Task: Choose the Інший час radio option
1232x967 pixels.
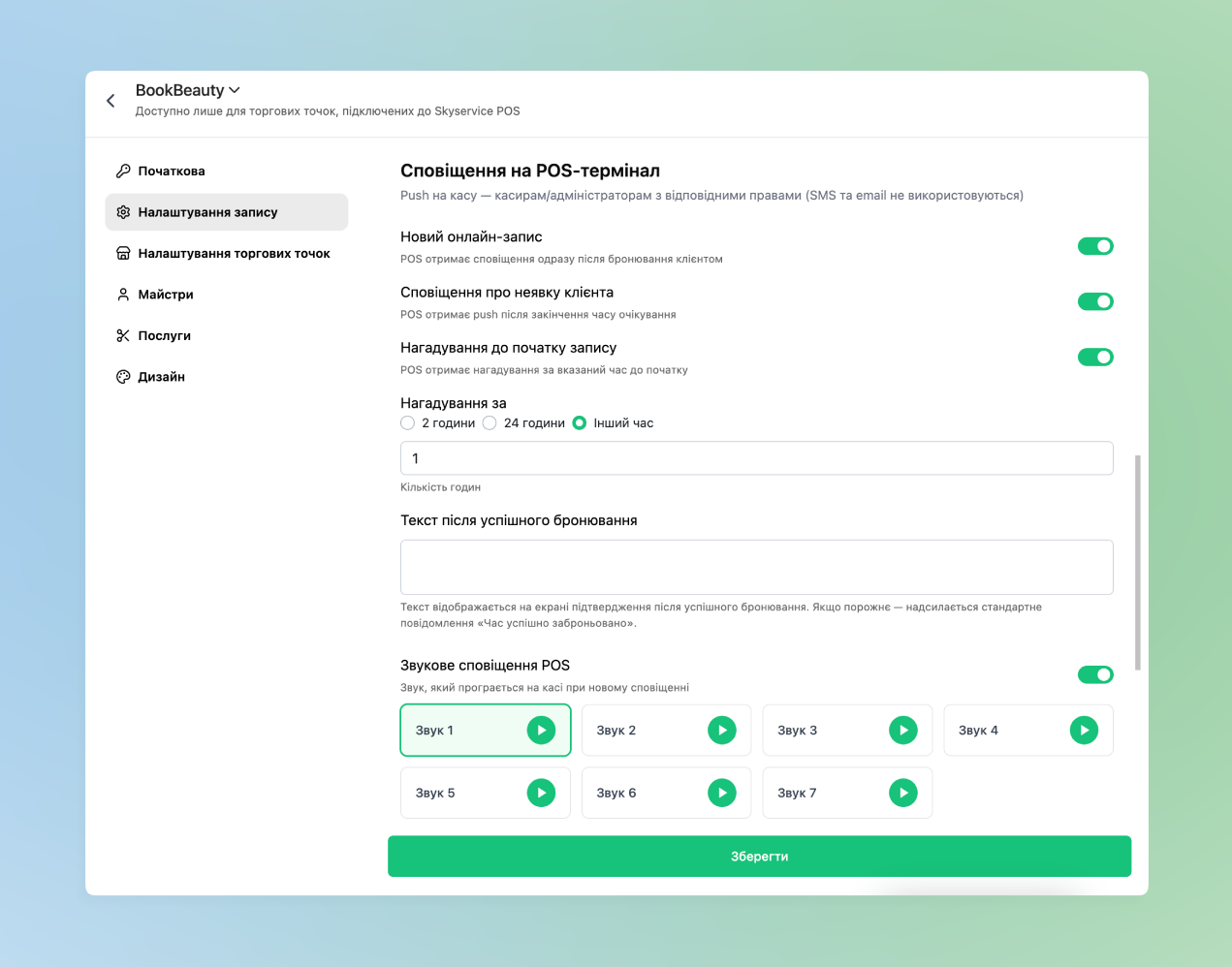Action: click(x=580, y=422)
